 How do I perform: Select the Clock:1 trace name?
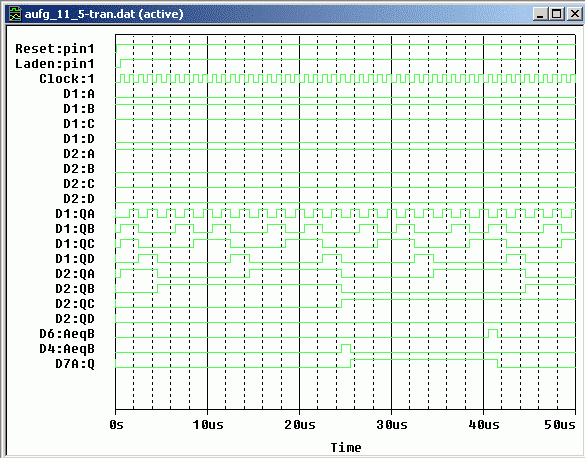point(67,79)
